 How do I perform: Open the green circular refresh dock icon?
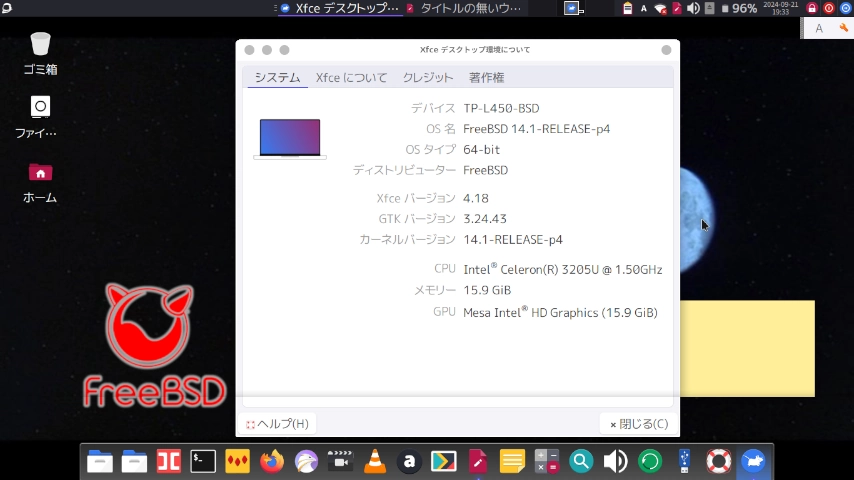(x=650, y=461)
